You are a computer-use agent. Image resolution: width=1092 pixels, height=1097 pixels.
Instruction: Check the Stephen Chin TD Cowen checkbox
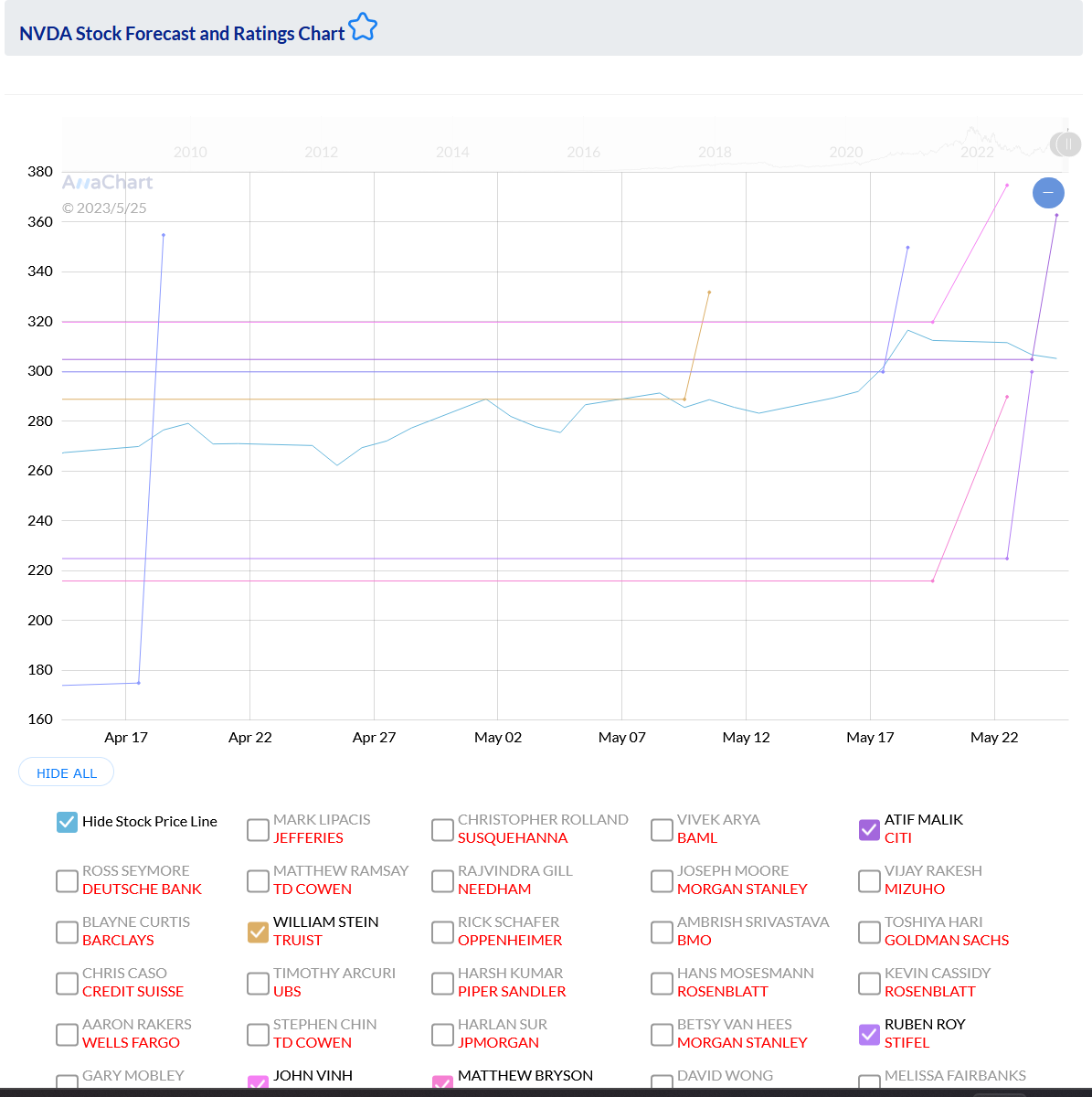tap(258, 1034)
